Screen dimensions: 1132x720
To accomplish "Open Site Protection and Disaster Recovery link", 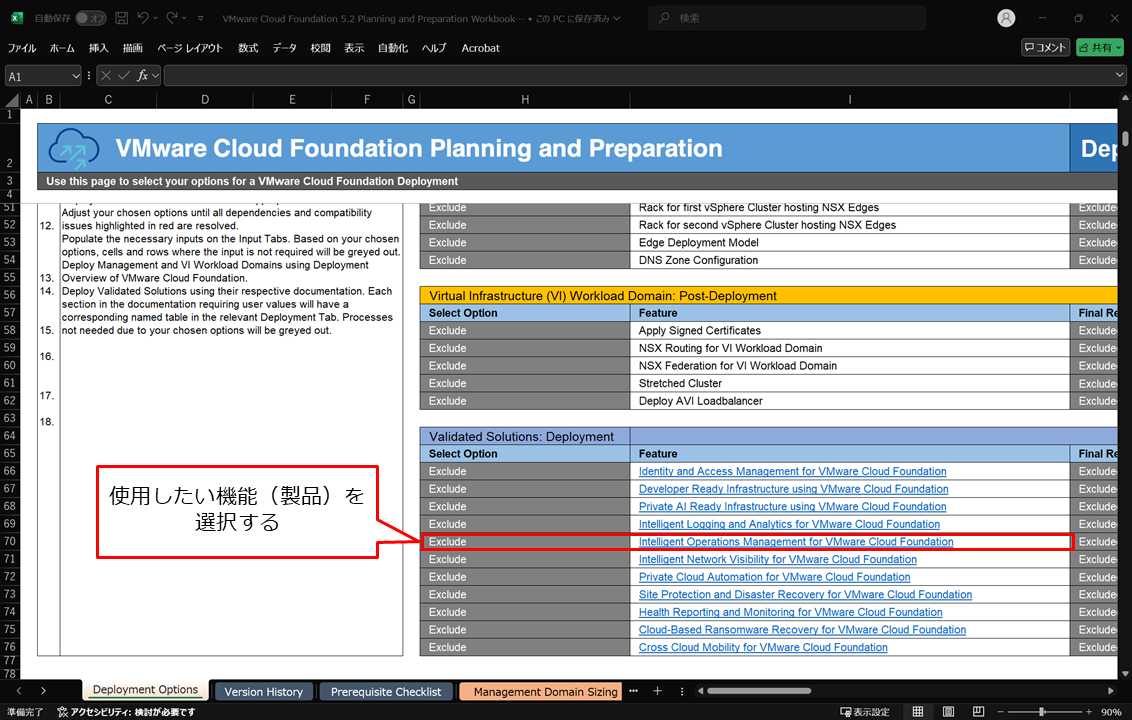I will (x=805, y=594).
